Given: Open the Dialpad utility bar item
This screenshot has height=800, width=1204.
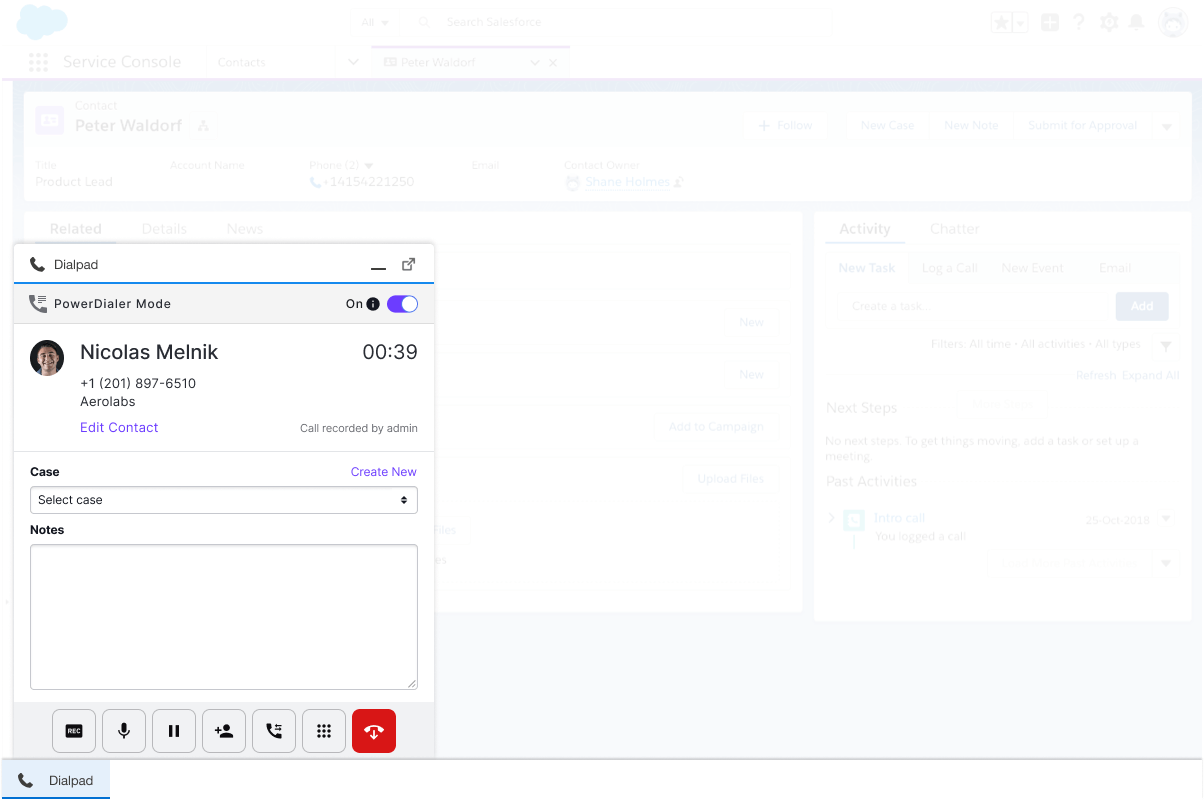Looking at the screenshot, I should 56,781.
